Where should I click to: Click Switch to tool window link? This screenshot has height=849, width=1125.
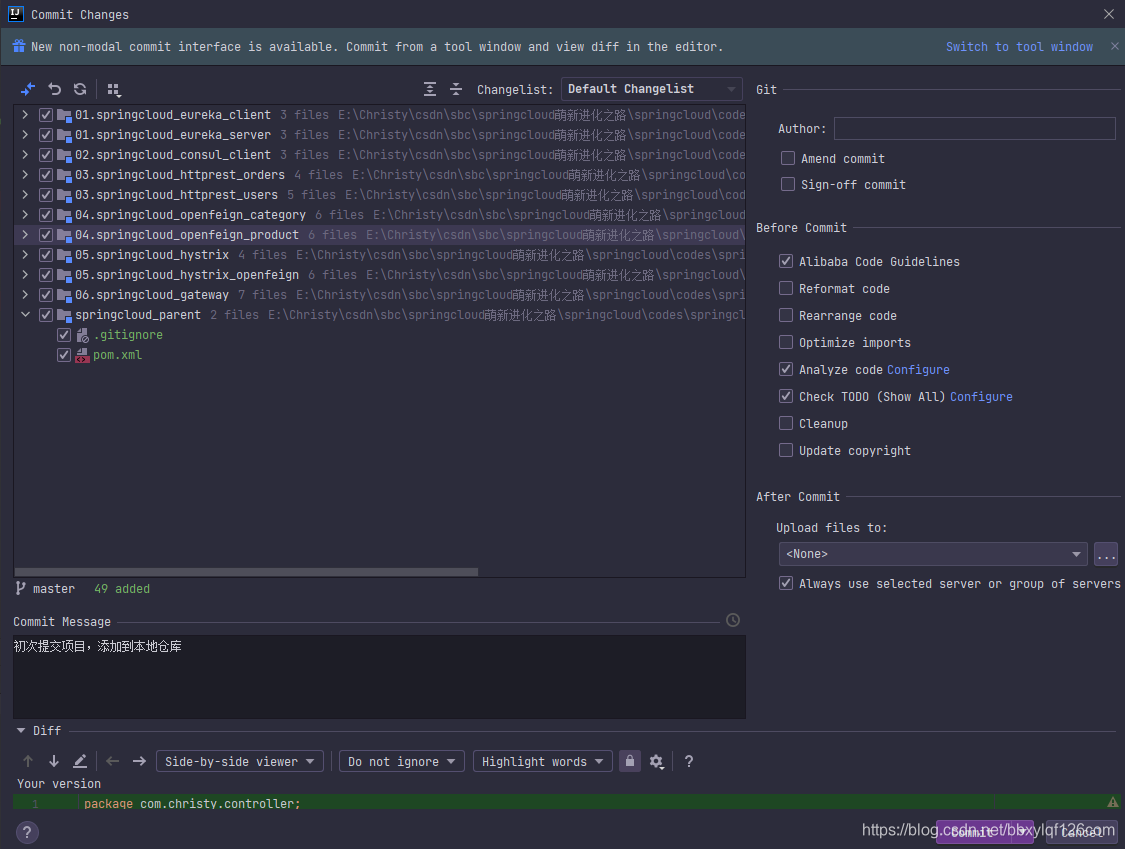point(1019,47)
